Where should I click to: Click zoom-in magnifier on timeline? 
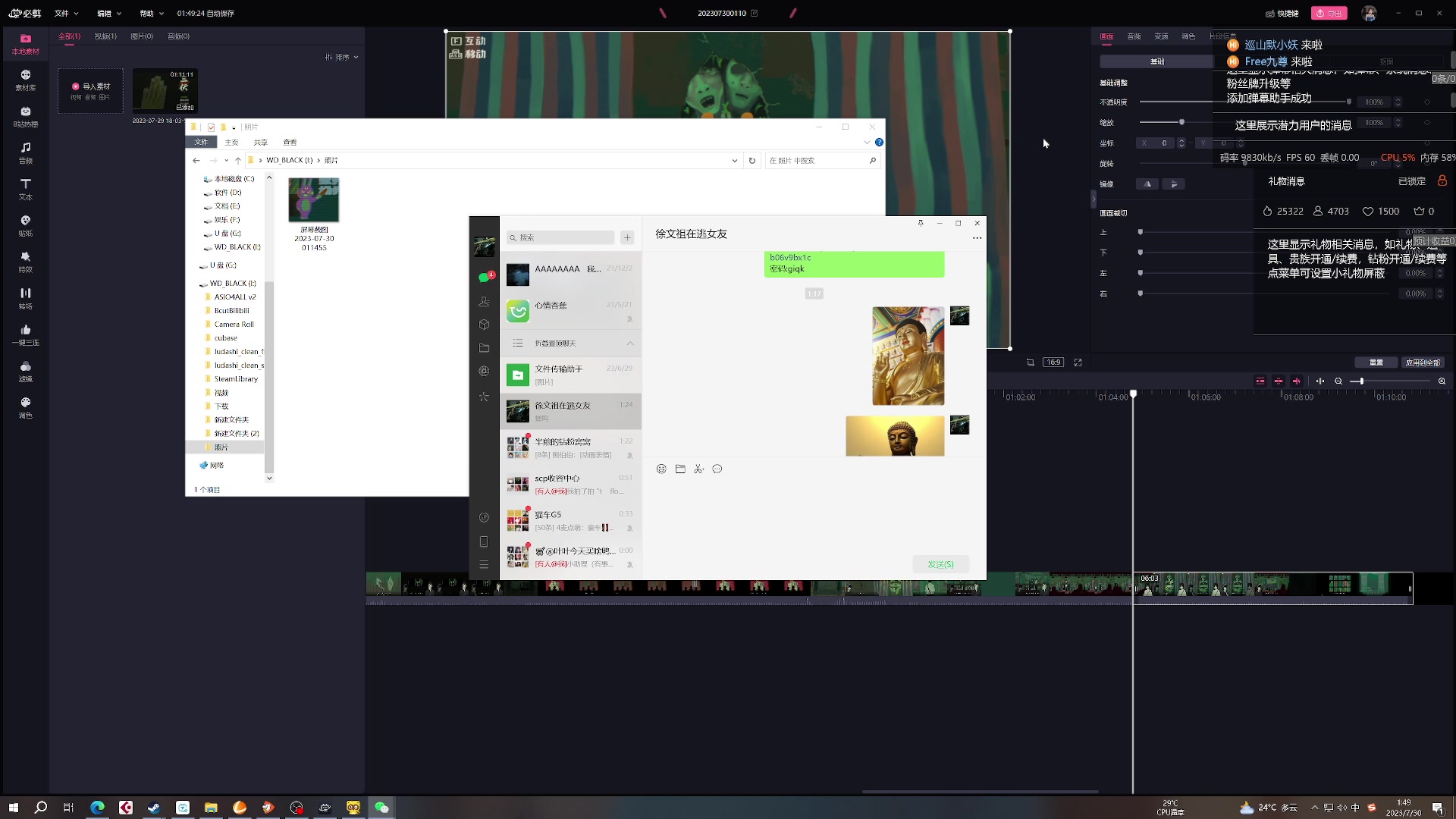pyautogui.click(x=1442, y=381)
